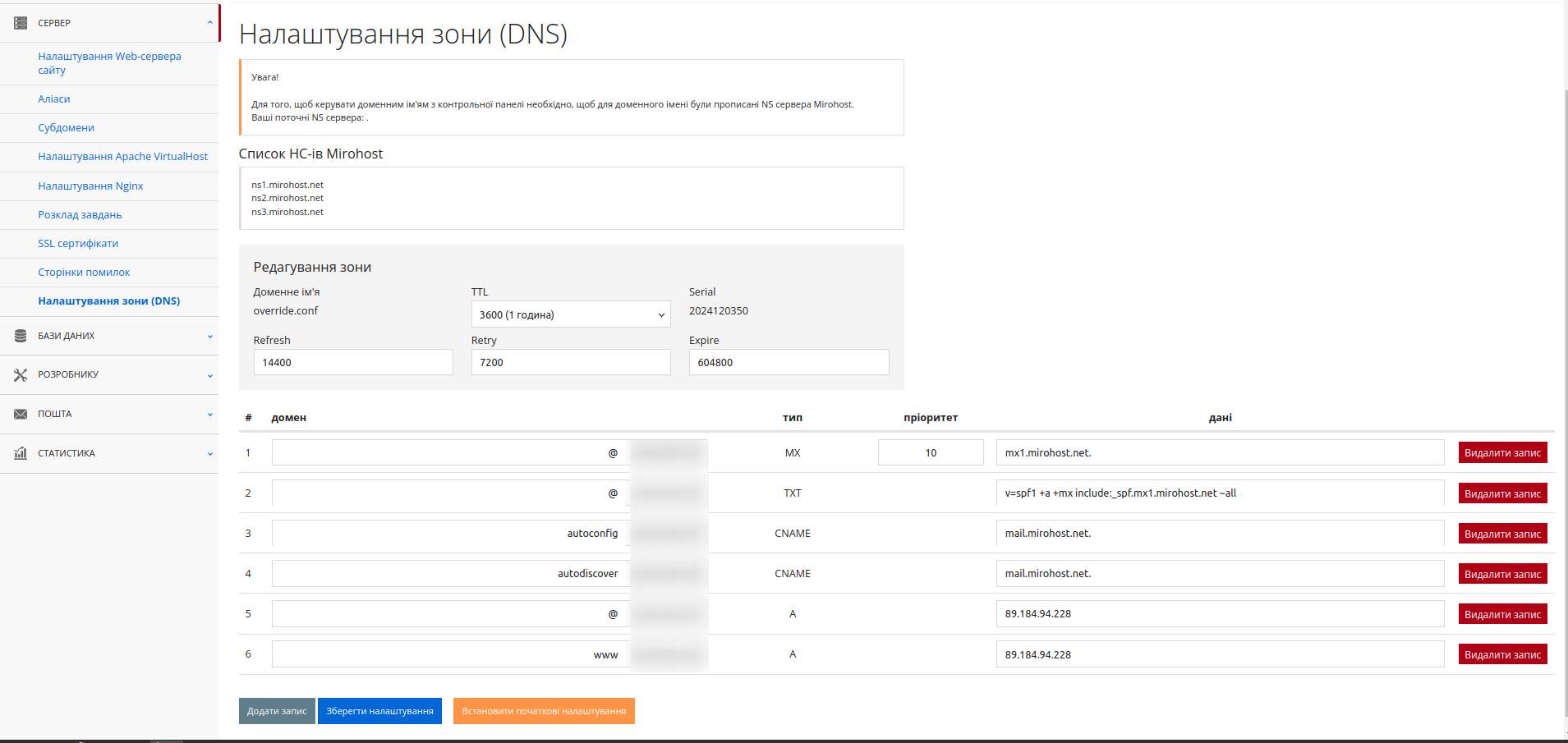The height and width of the screenshot is (743, 1568).
Task: Click the ns2.mirohost.net text
Action: point(287,198)
